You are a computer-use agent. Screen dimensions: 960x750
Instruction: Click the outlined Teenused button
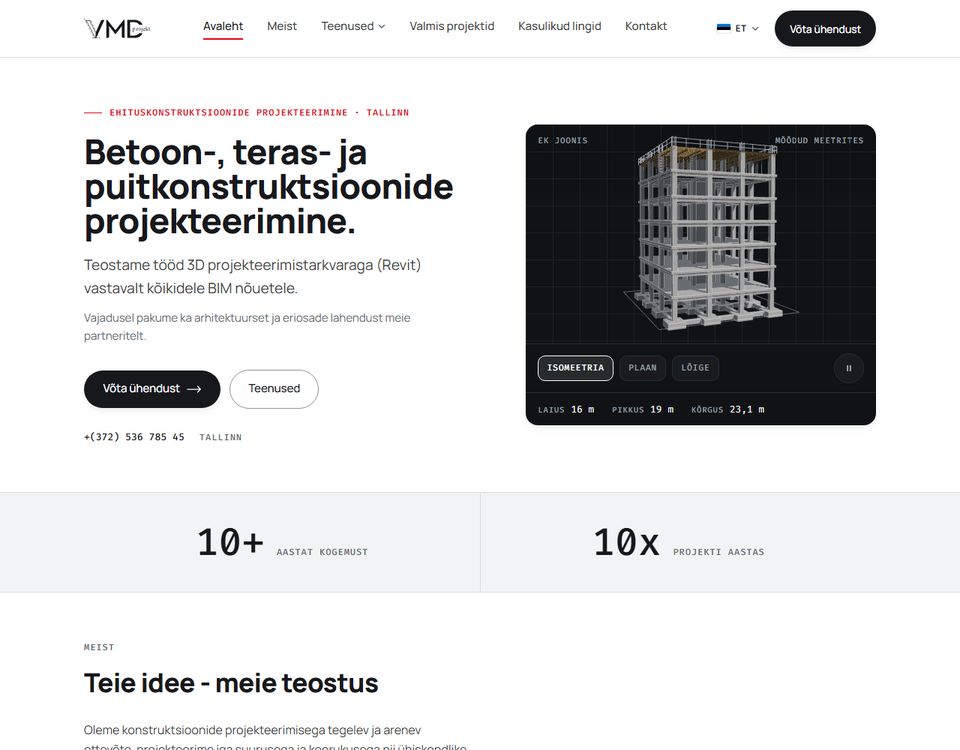tap(274, 389)
